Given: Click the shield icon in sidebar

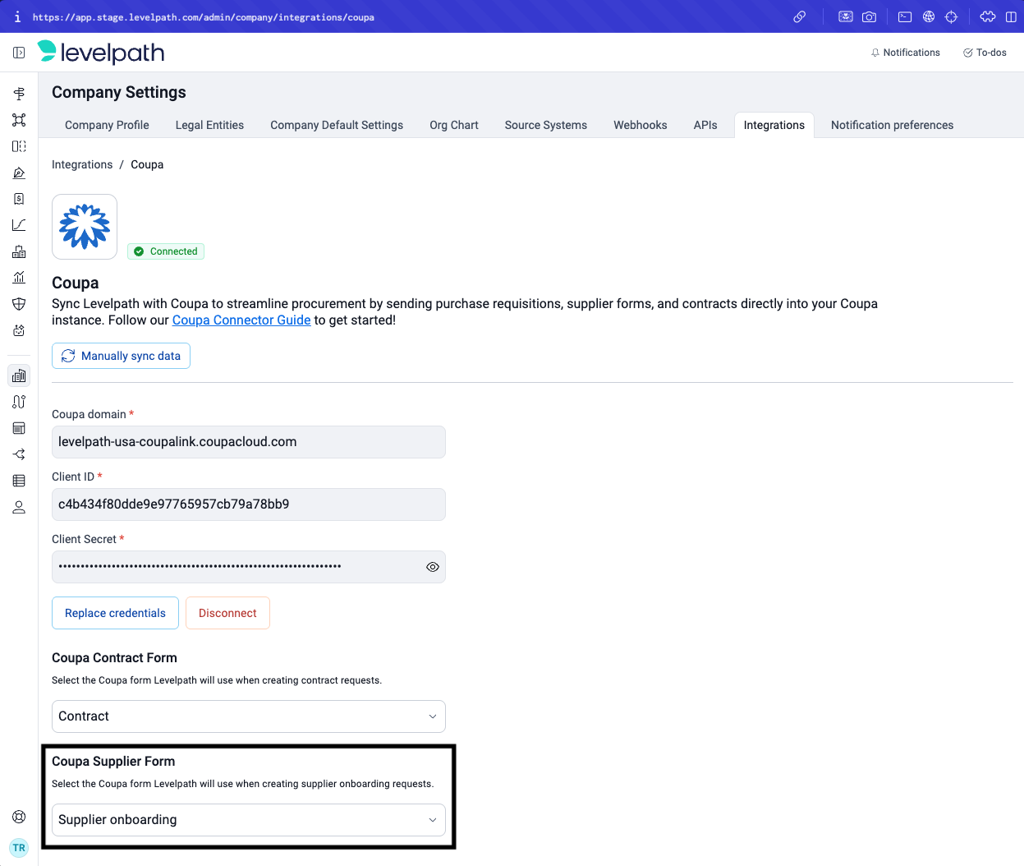Looking at the screenshot, I should pos(19,304).
